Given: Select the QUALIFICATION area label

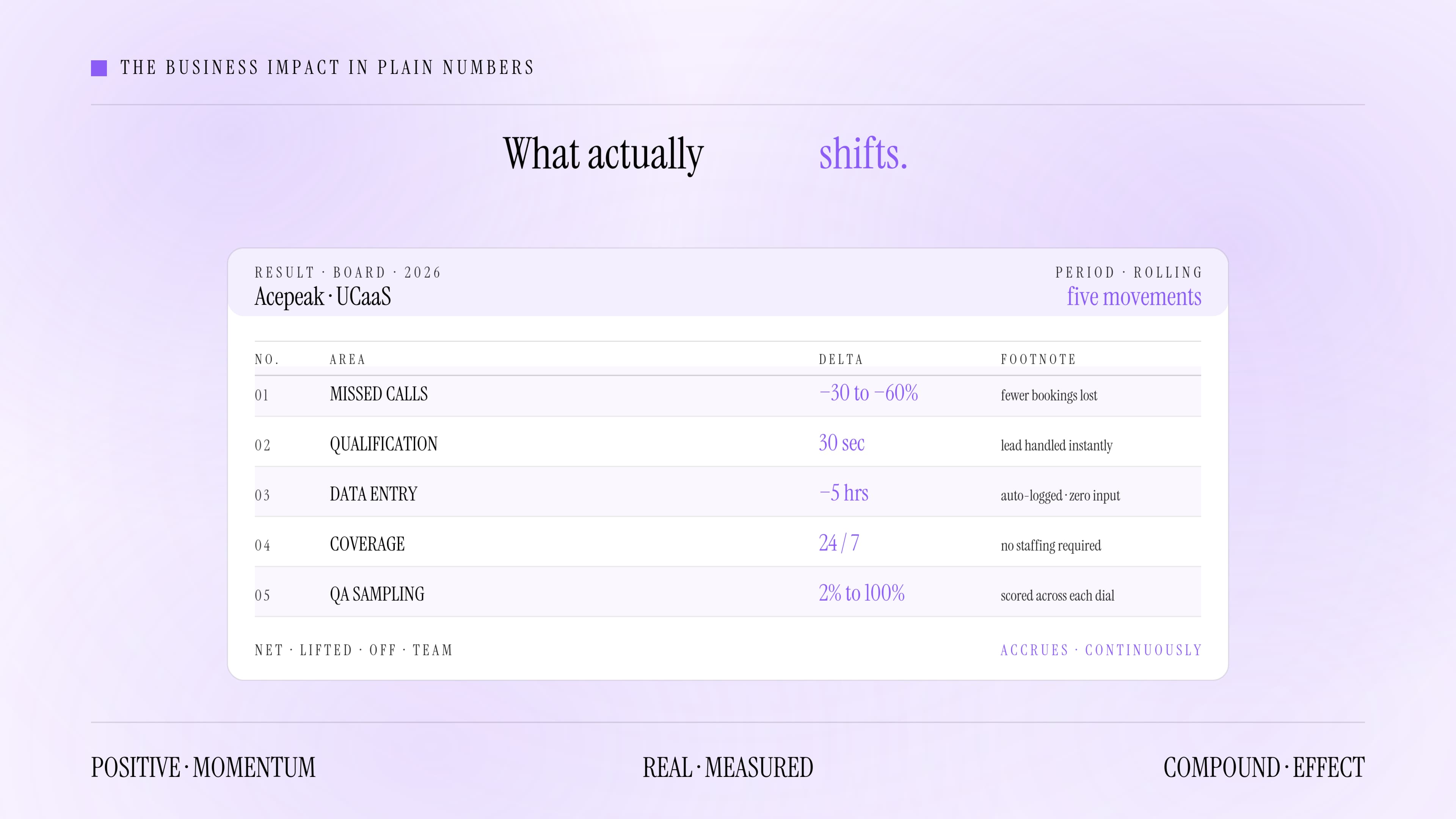Looking at the screenshot, I should pos(384,444).
